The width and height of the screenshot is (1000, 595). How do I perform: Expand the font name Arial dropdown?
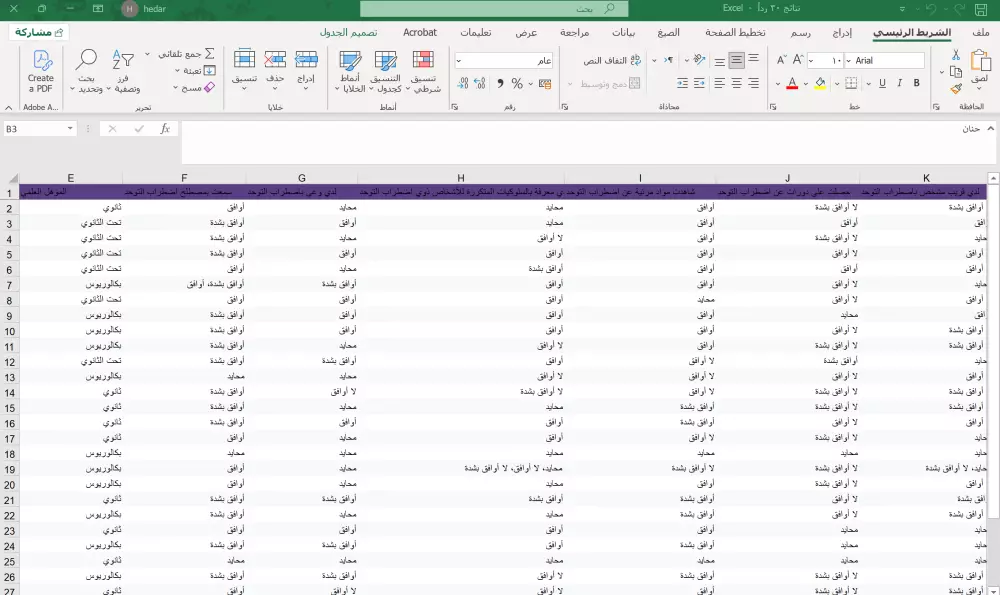(848, 60)
